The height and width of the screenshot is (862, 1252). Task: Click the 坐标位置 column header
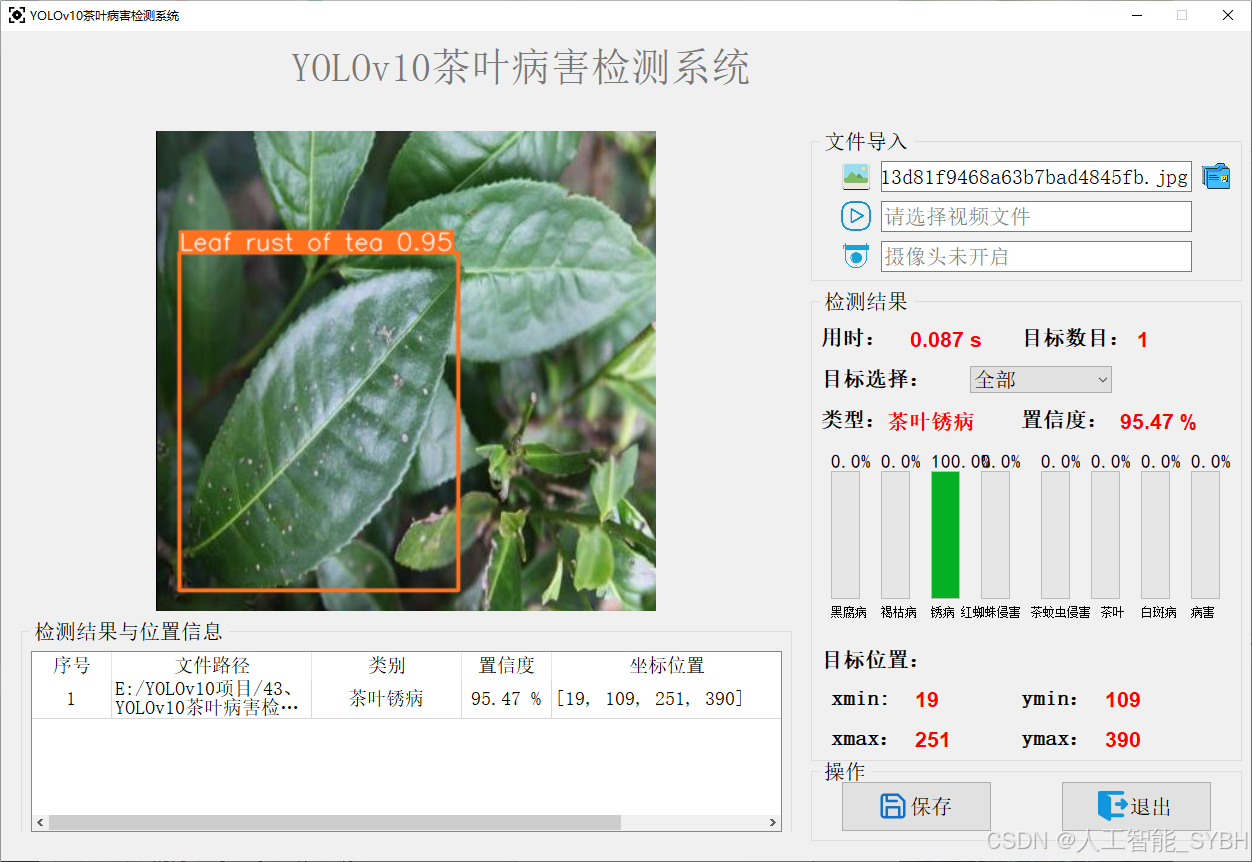pyautogui.click(x=666, y=665)
